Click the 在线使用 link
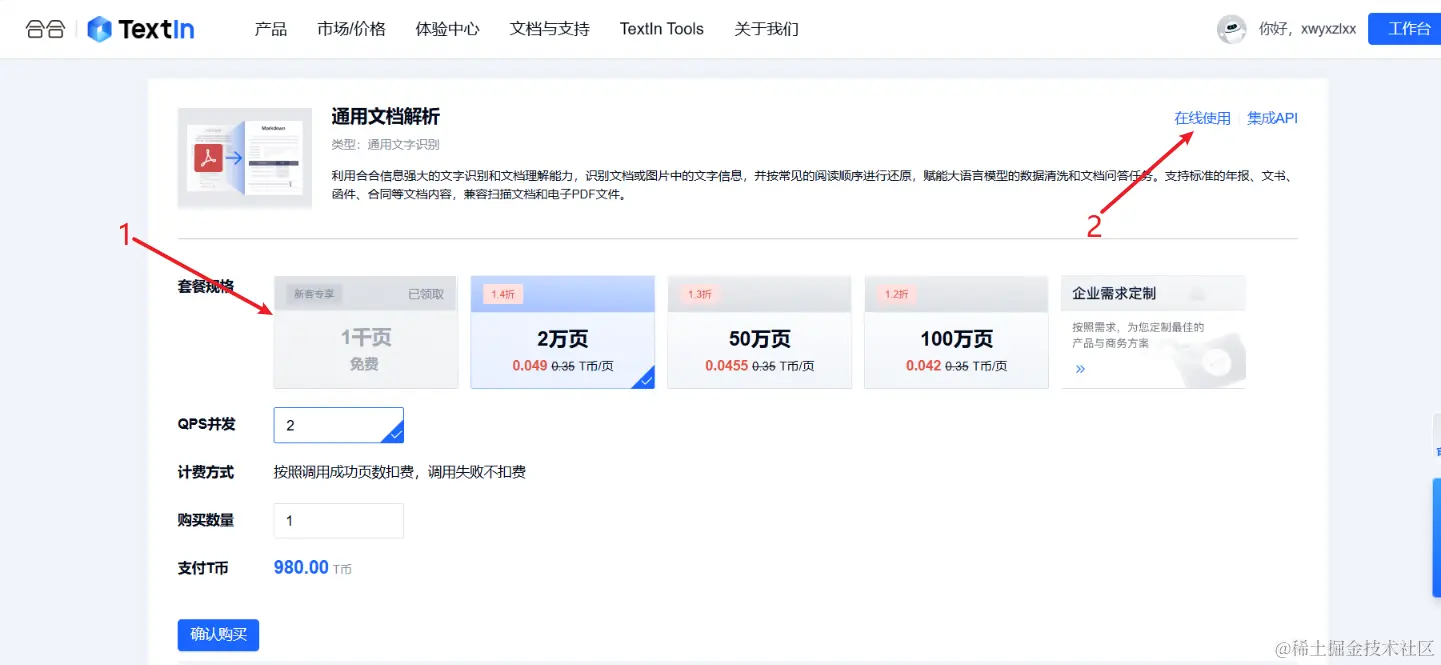 [x=1202, y=118]
